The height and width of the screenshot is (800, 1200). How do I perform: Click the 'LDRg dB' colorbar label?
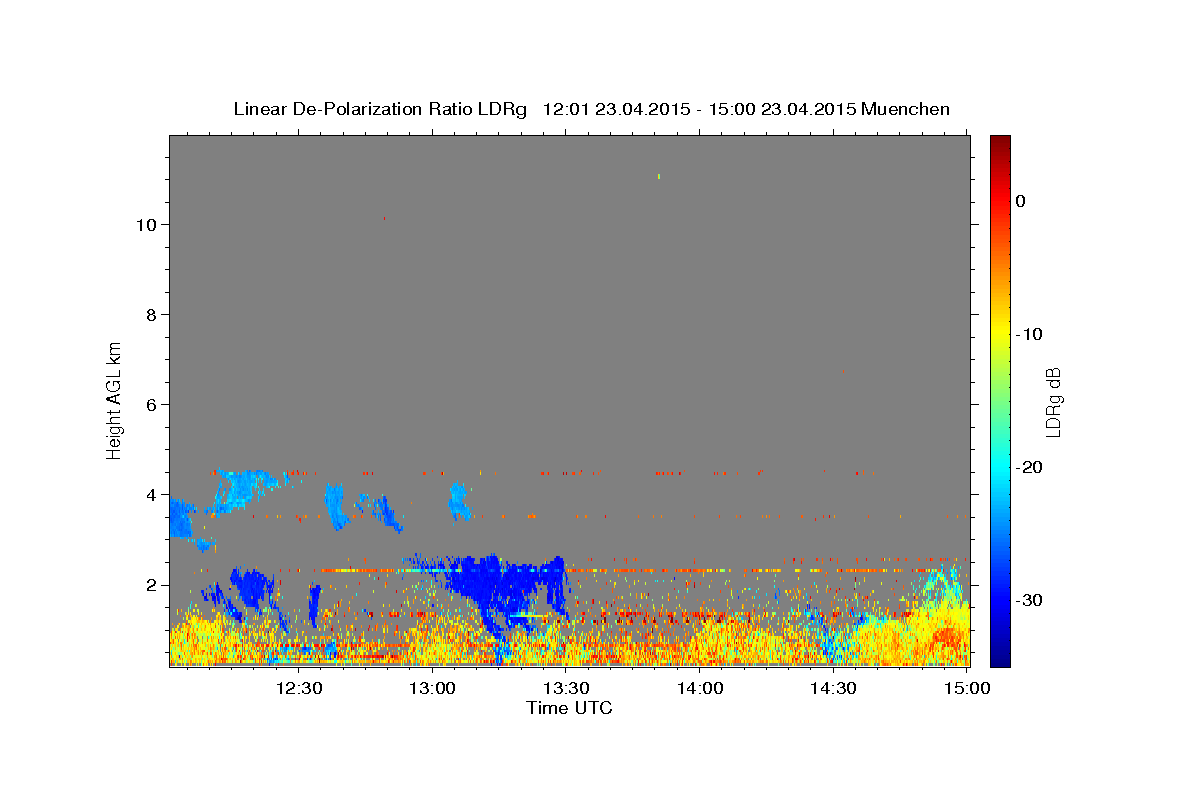[1053, 402]
